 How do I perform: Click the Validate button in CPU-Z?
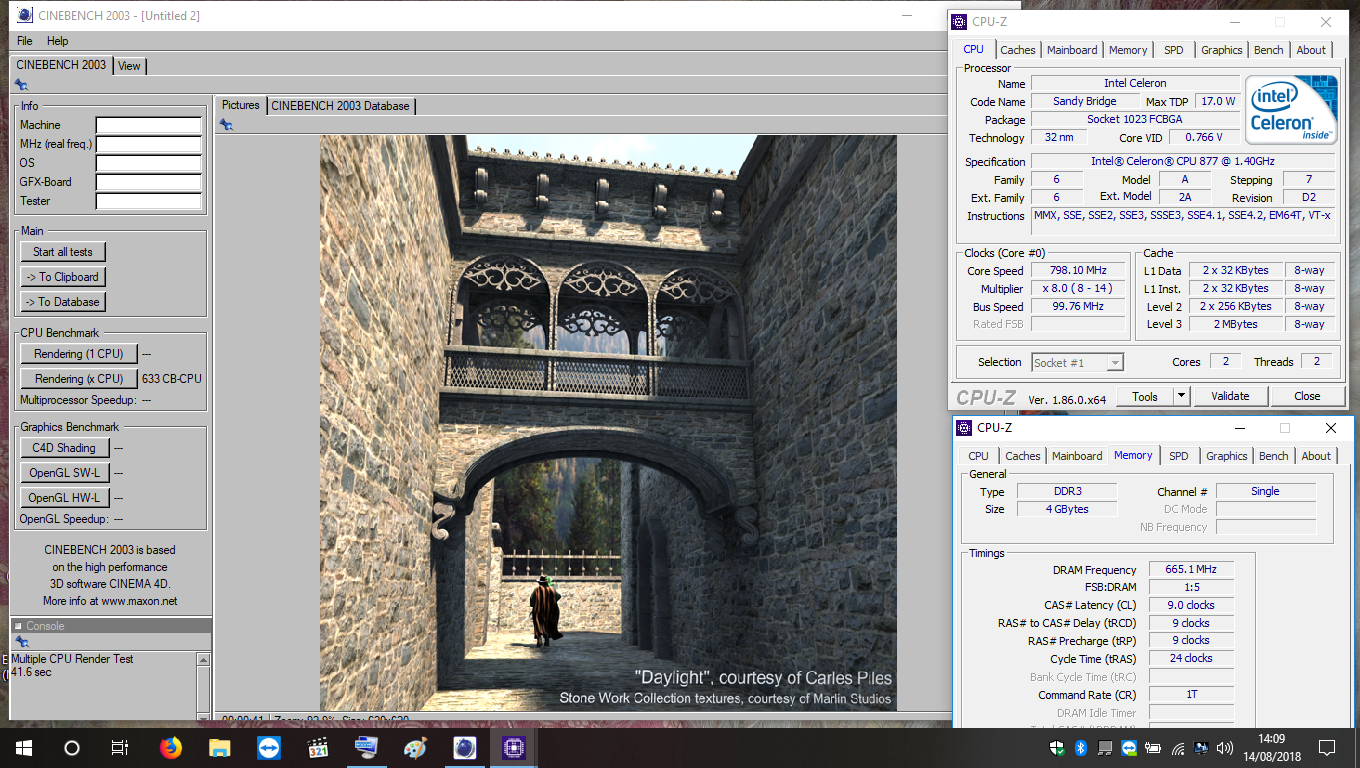click(1230, 396)
